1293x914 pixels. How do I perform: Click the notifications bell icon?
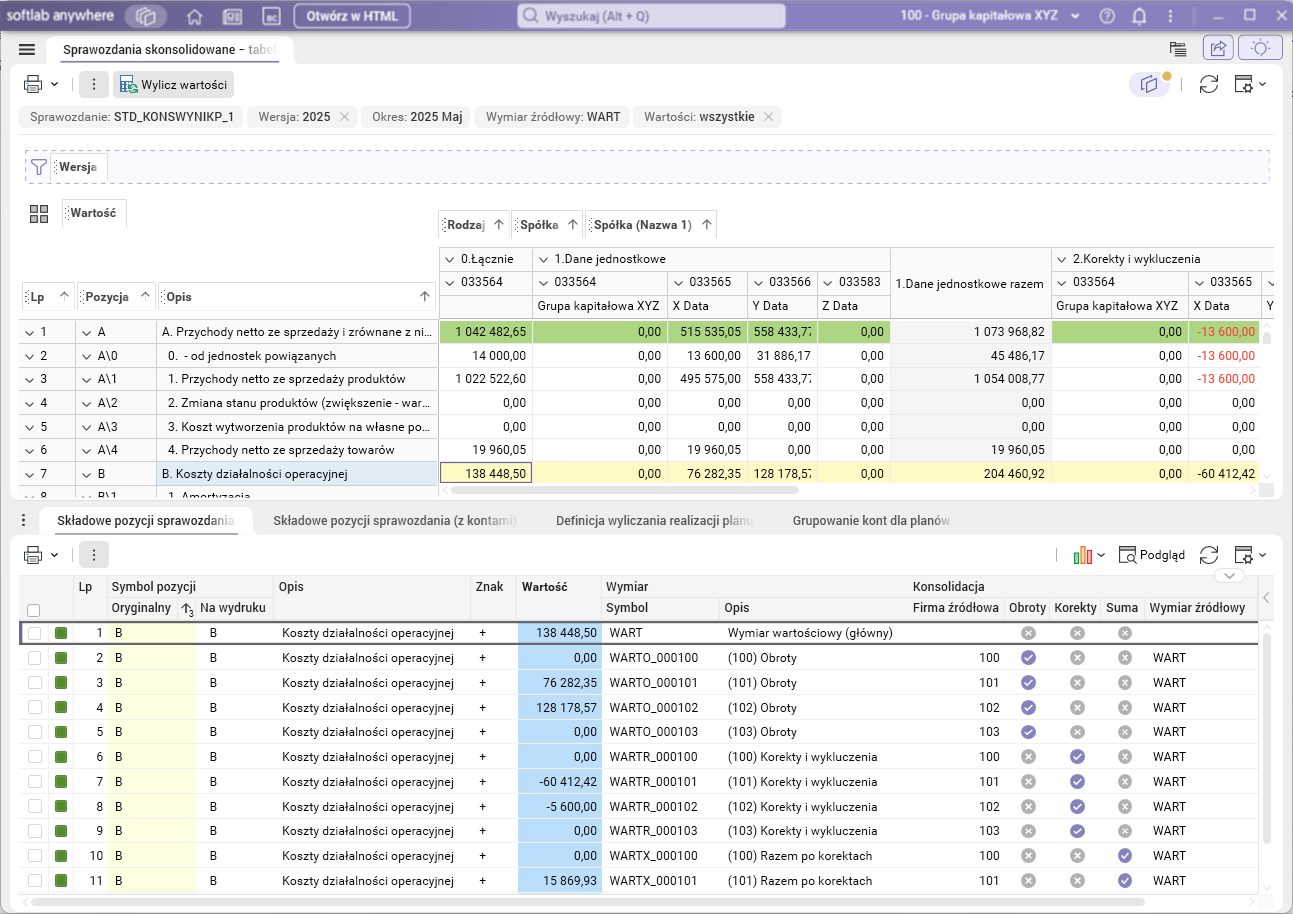[x=1139, y=16]
